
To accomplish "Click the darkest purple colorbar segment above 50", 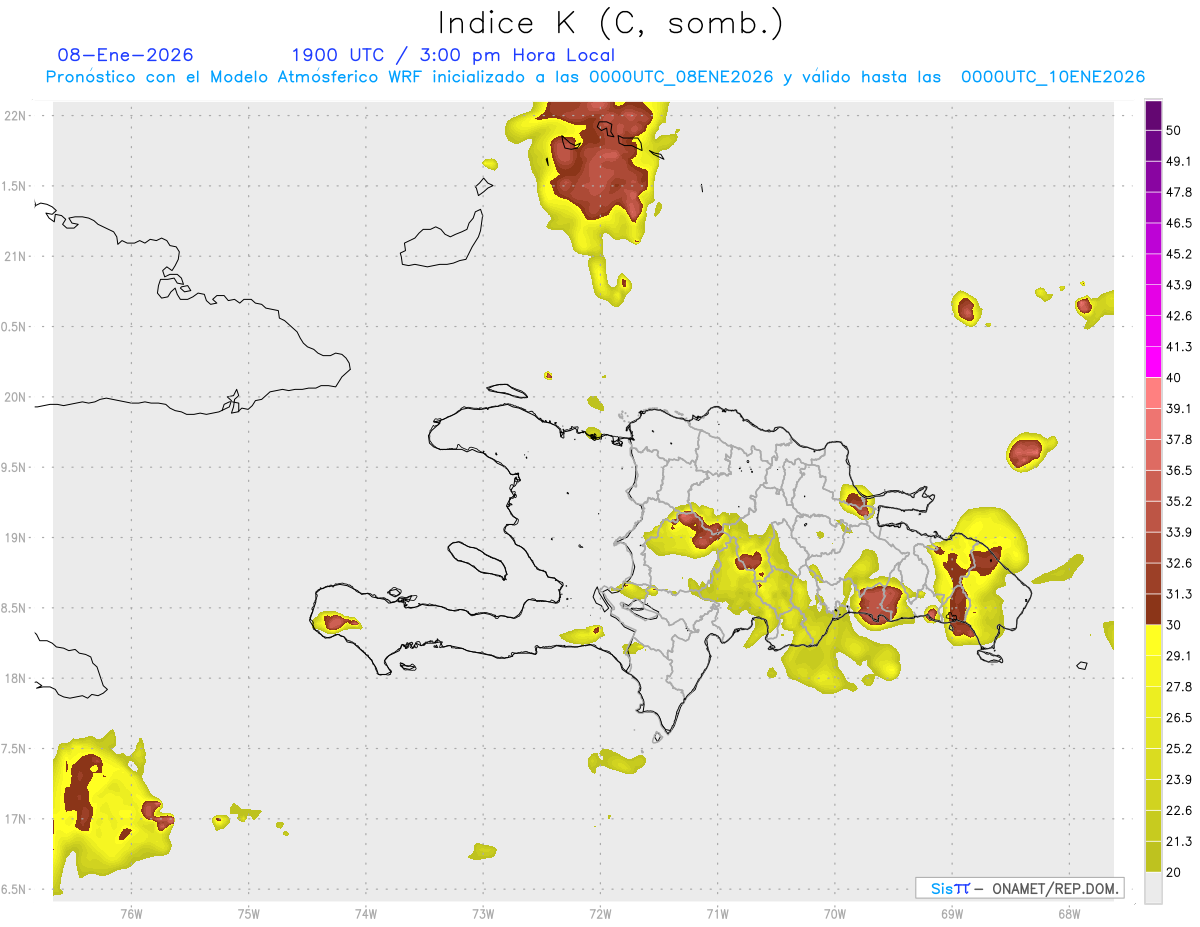I will click(x=1154, y=116).
